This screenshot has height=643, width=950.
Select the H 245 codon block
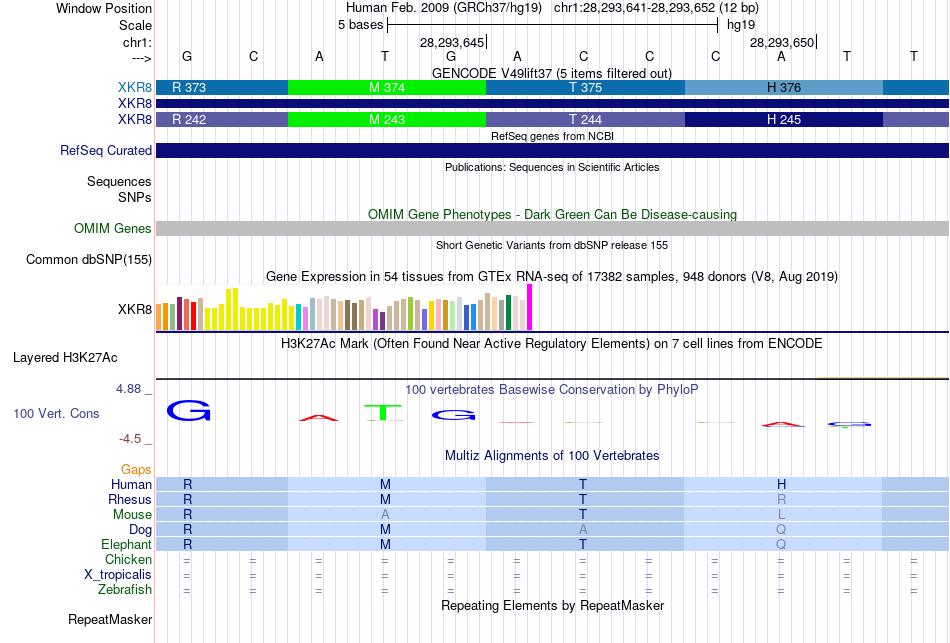[x=783, y=119]
